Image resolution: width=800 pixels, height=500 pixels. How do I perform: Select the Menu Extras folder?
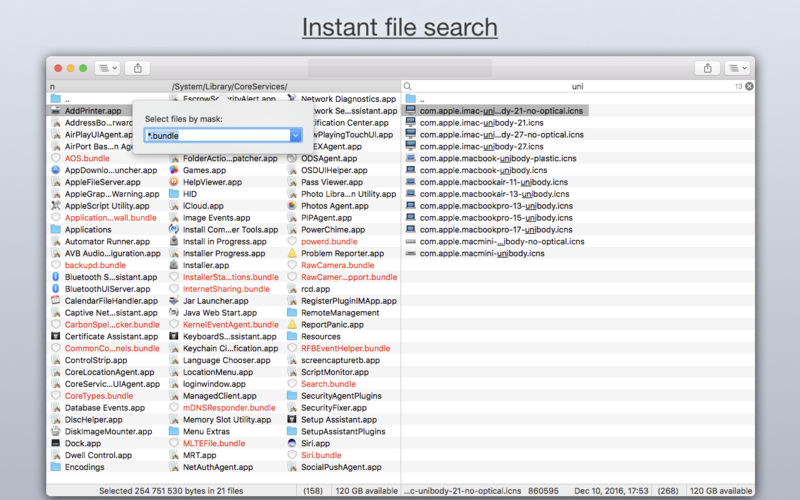[205, 431]
